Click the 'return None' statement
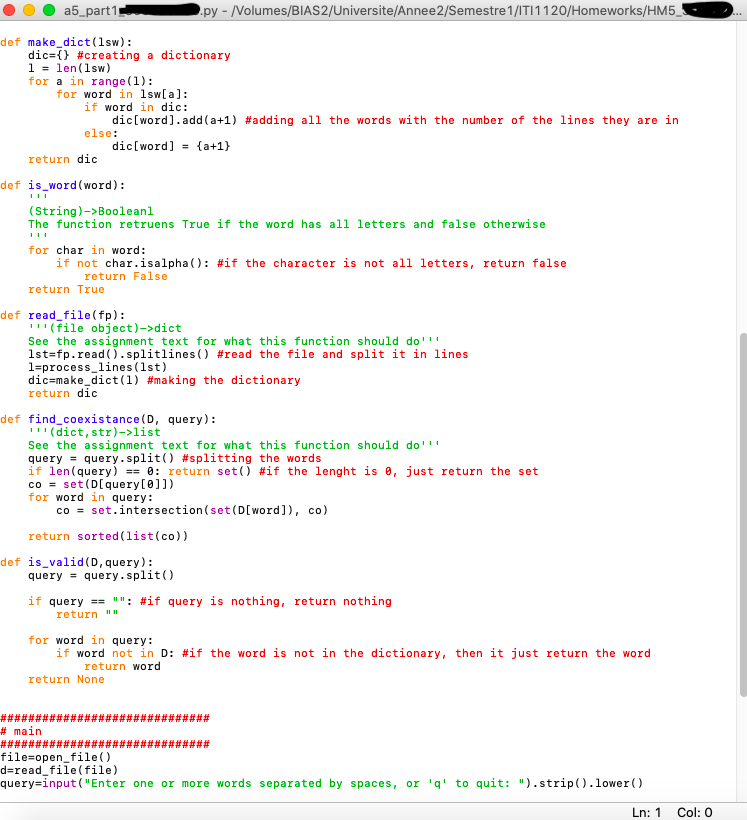This screenshot has width=747, height=820. click(x=66, y=679)
